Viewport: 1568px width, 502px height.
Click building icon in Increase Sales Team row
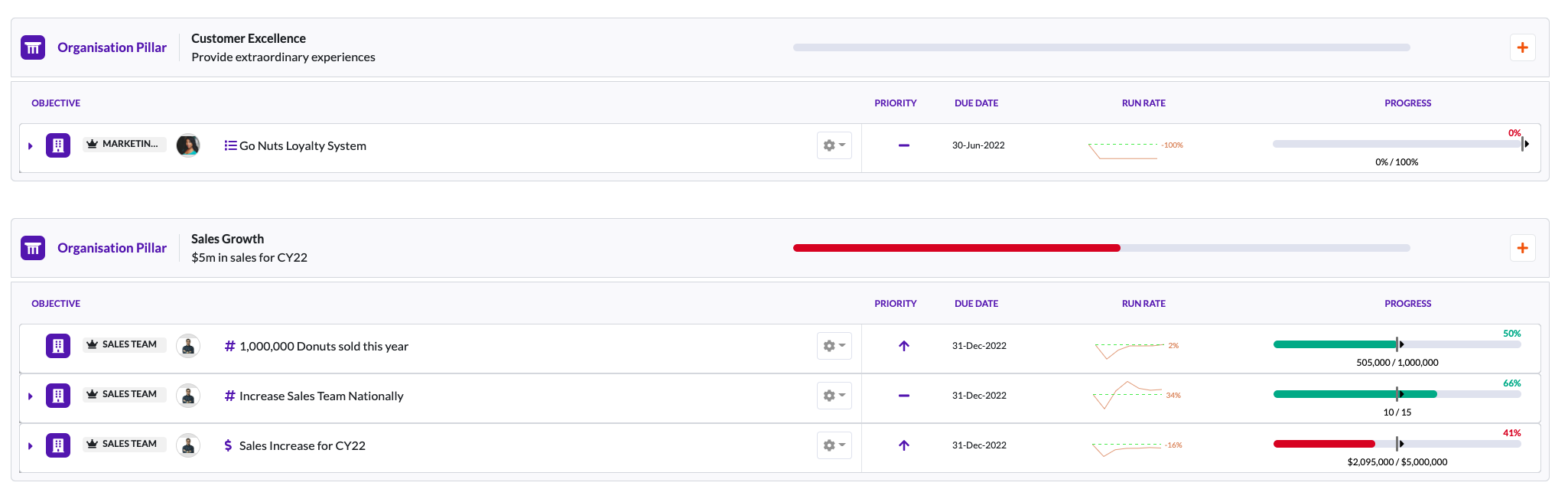pos(58,396)
